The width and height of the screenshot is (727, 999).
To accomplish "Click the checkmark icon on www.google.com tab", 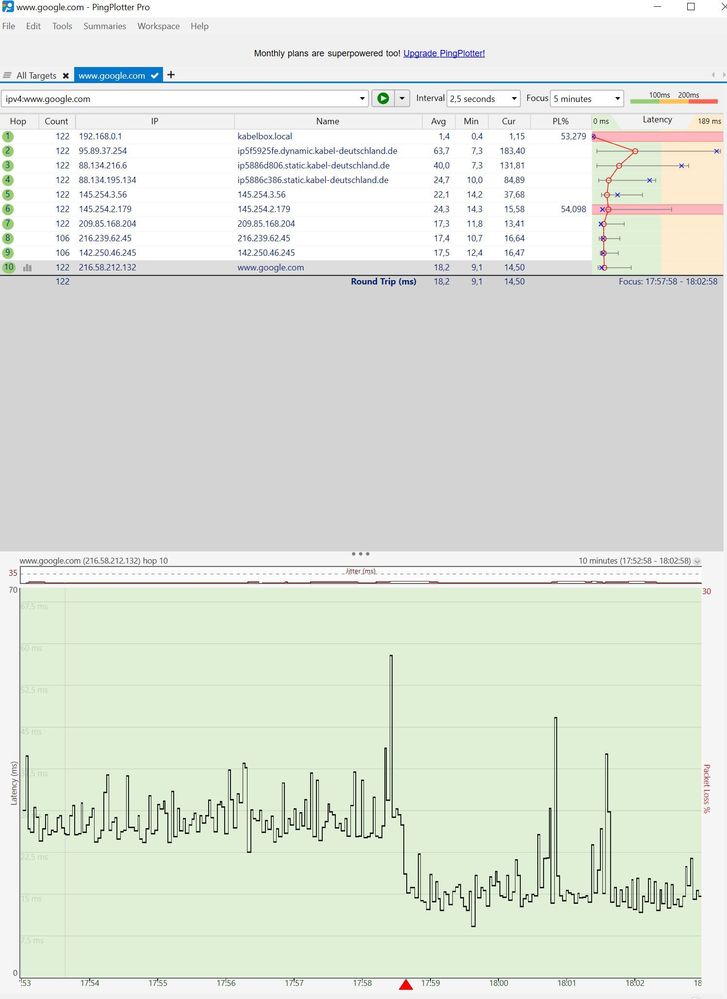I will [x=155, y=75].
